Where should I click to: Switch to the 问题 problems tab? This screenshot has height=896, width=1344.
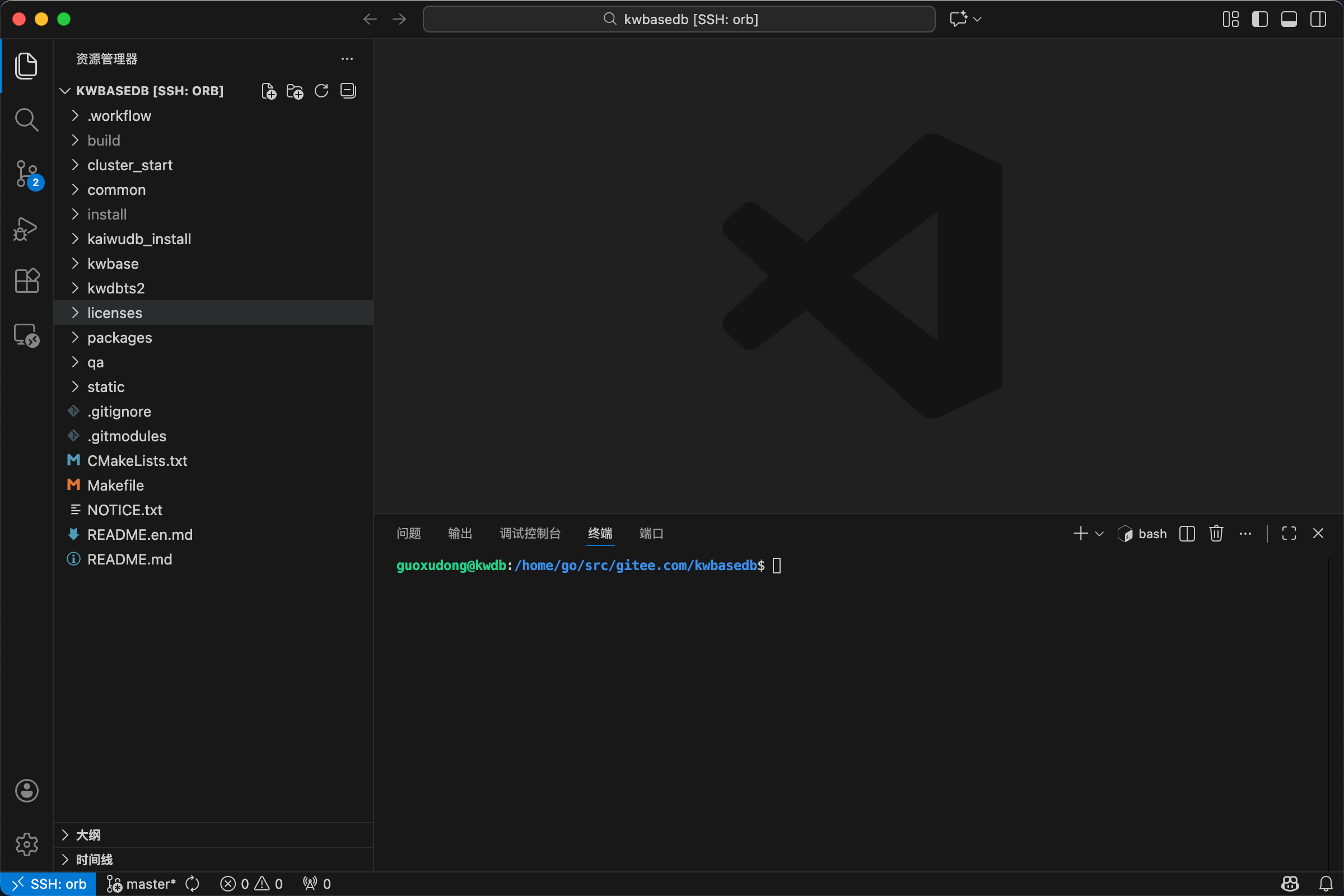click(409, 533)
